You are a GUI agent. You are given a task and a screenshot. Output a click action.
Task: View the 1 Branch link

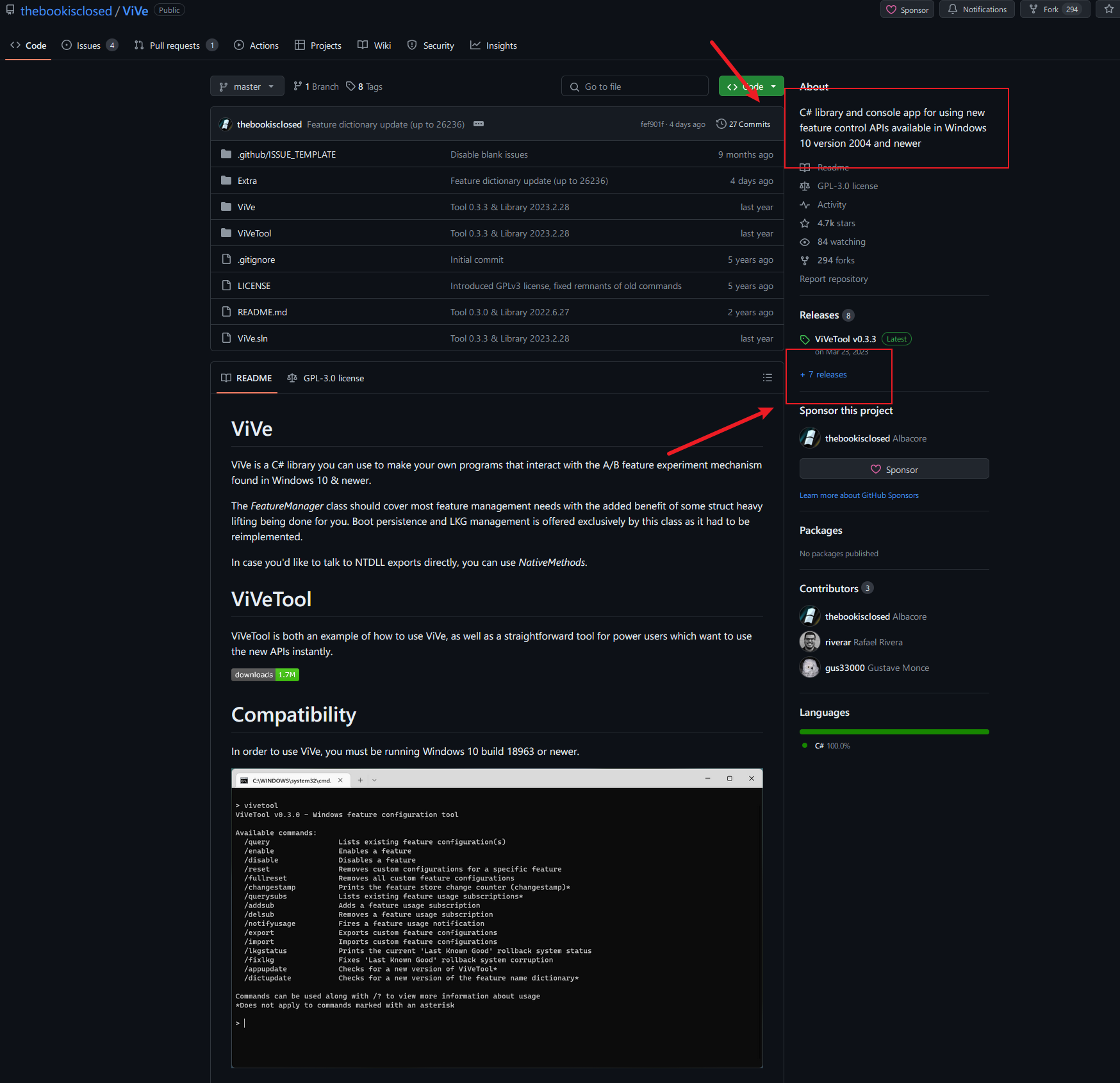point(316,87)
